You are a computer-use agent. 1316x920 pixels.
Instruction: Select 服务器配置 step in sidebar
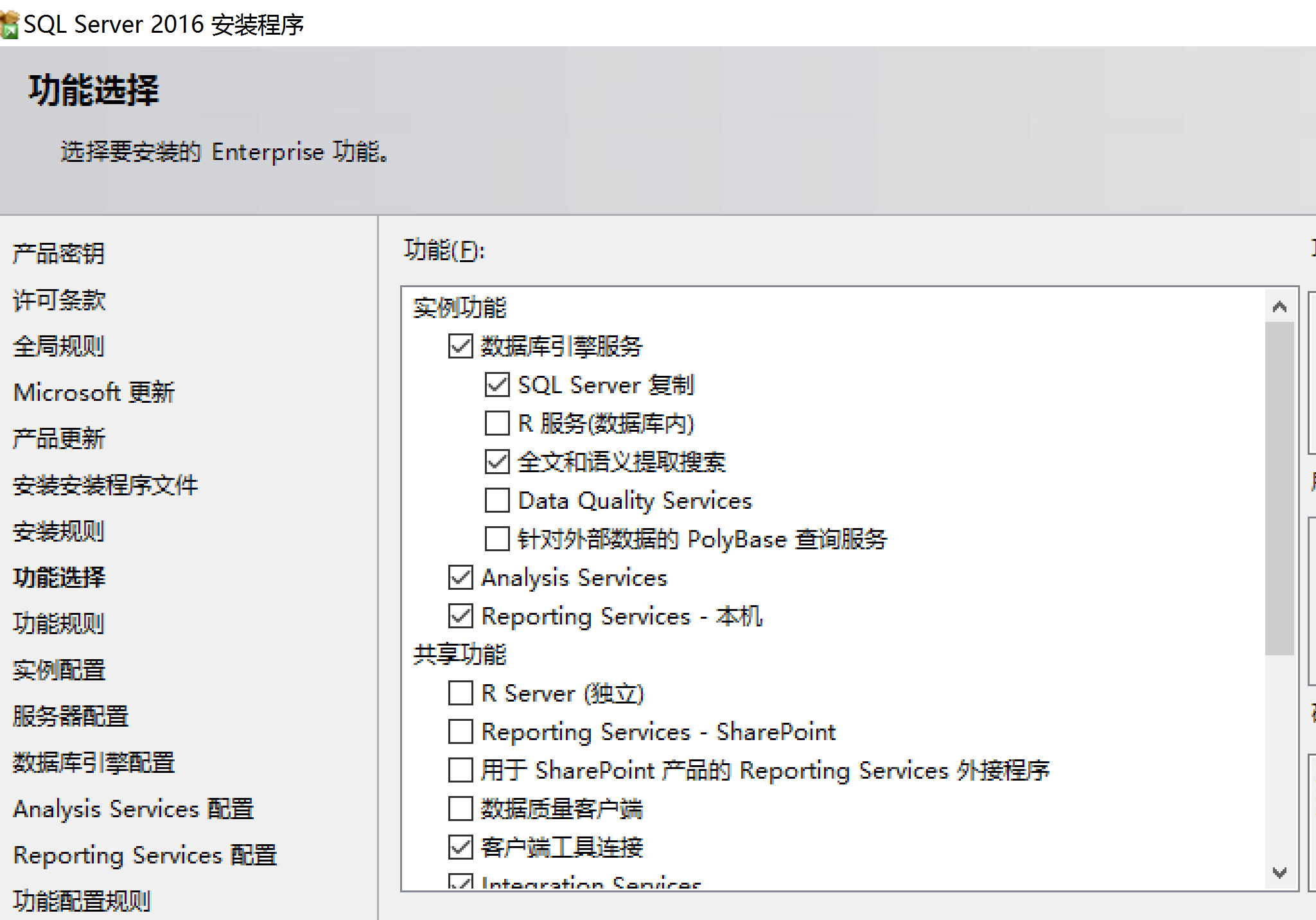coord(71,716)
